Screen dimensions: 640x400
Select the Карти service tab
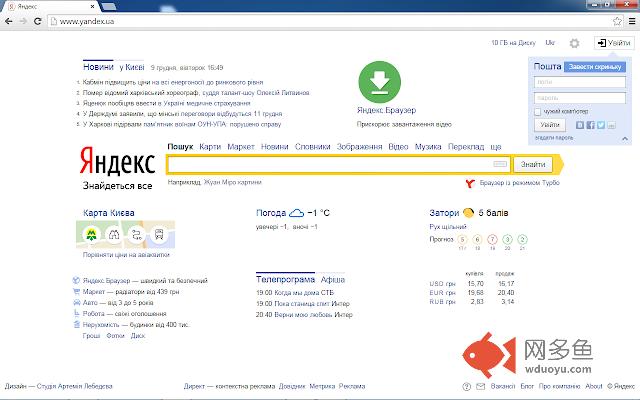click(x=210, y=147)
